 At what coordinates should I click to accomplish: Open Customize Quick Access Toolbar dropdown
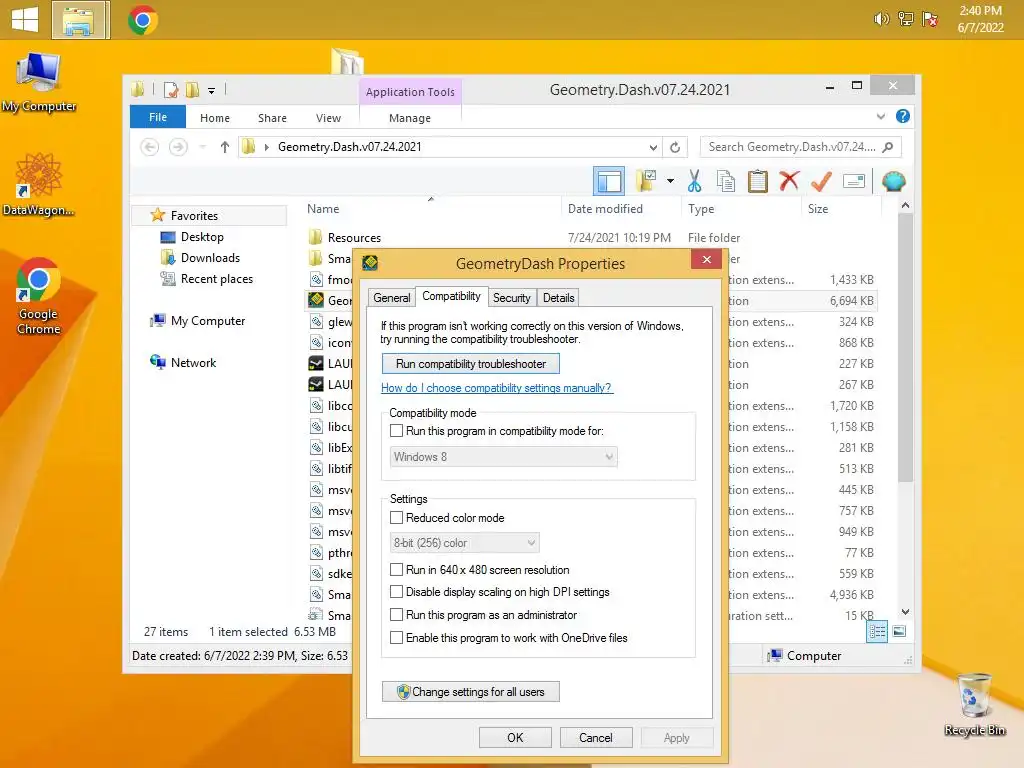coord(212,91)
